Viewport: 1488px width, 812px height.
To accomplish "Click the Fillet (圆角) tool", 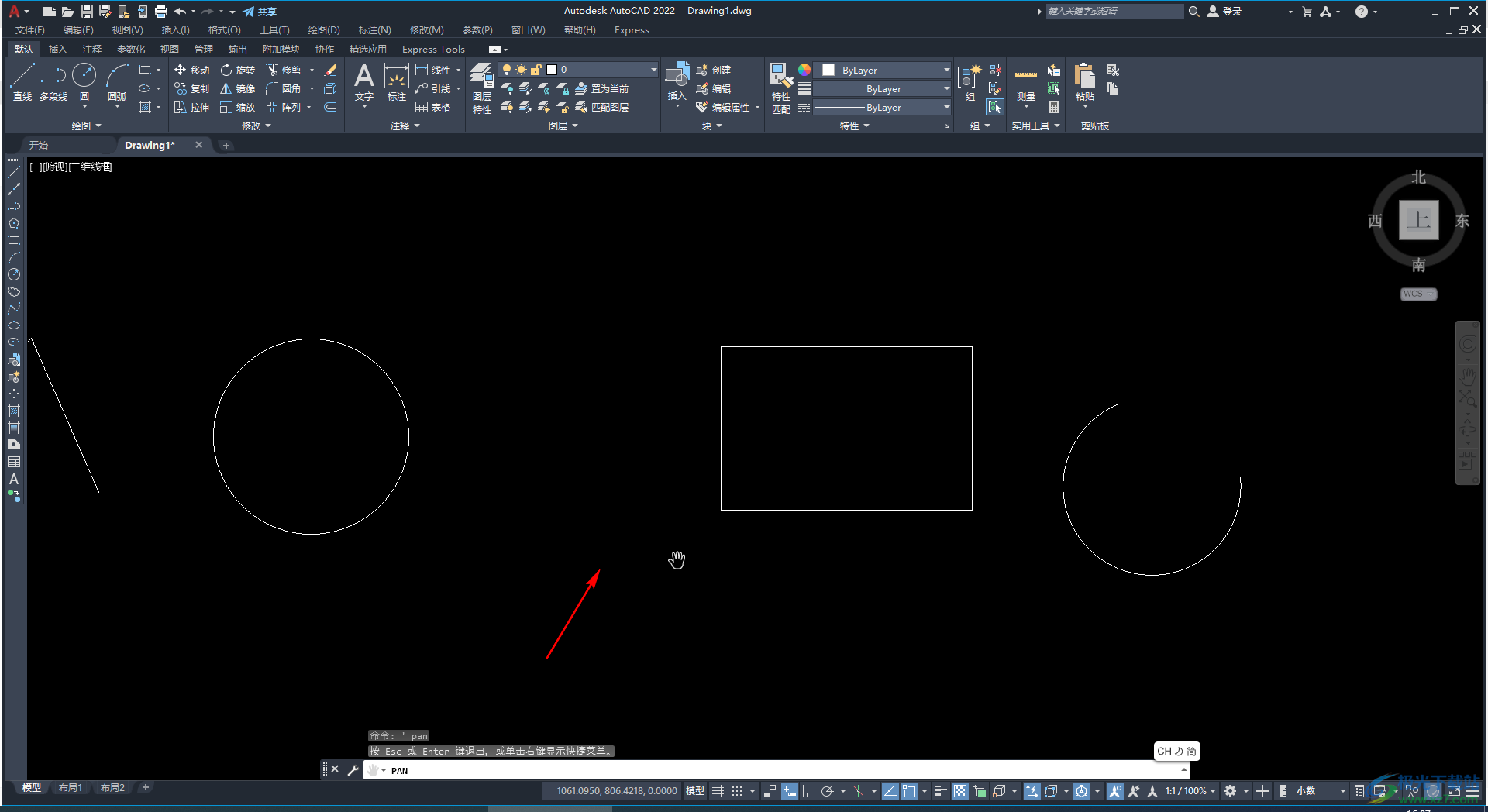I will [283, 88].
